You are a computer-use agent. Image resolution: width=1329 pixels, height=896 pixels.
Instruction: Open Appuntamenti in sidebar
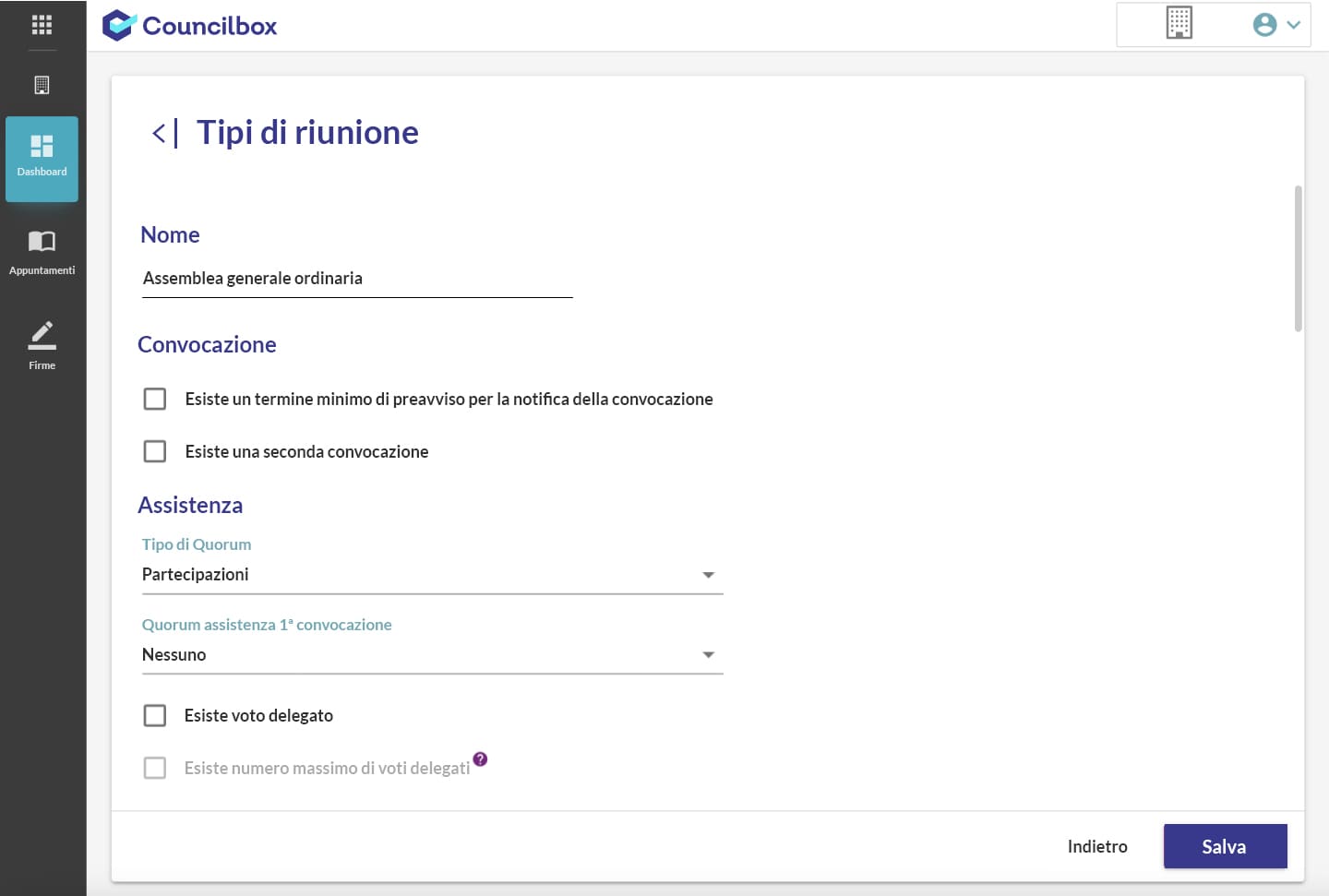(42, 252)
